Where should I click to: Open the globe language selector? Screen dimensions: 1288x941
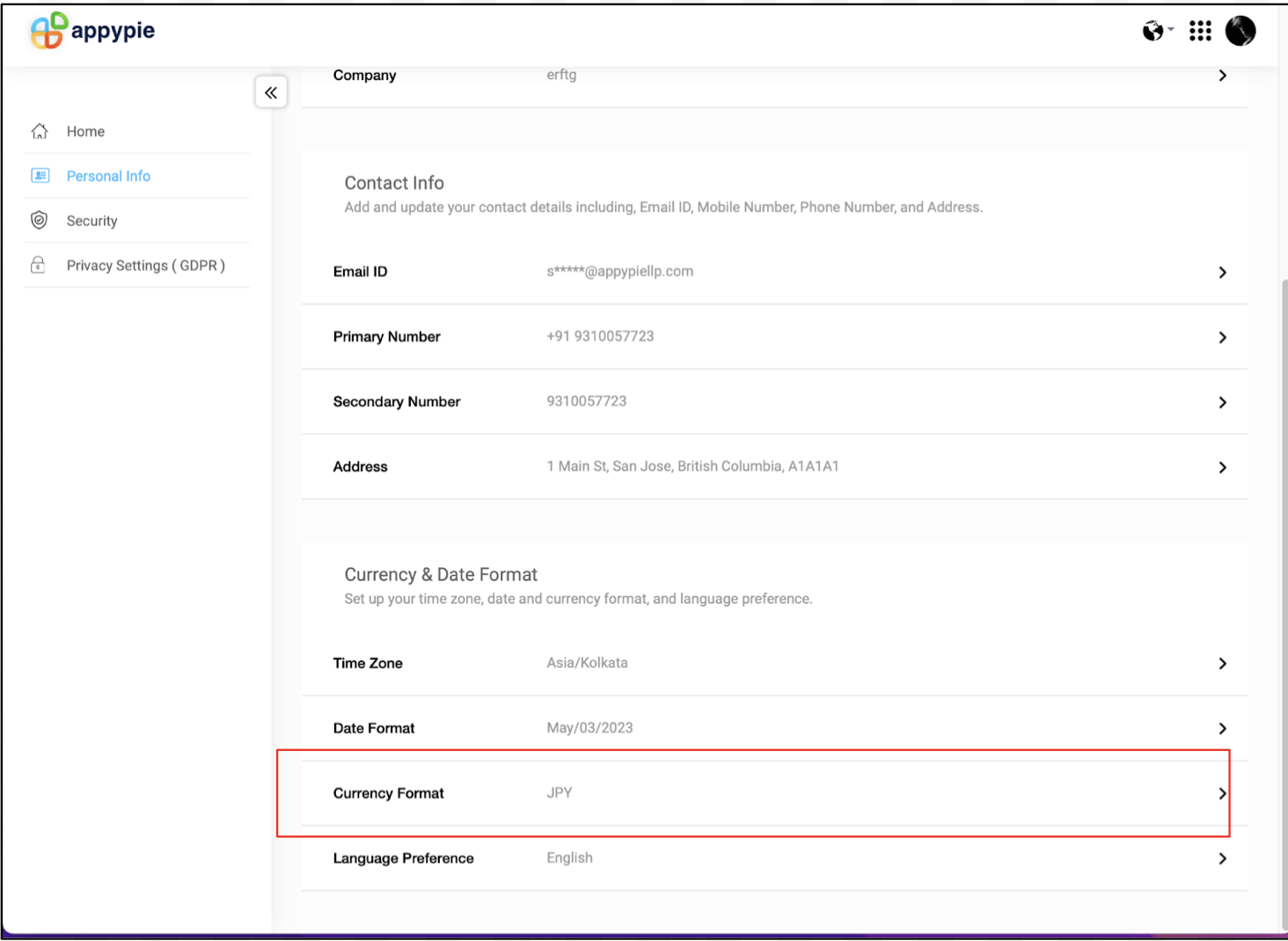(1156, 32)
